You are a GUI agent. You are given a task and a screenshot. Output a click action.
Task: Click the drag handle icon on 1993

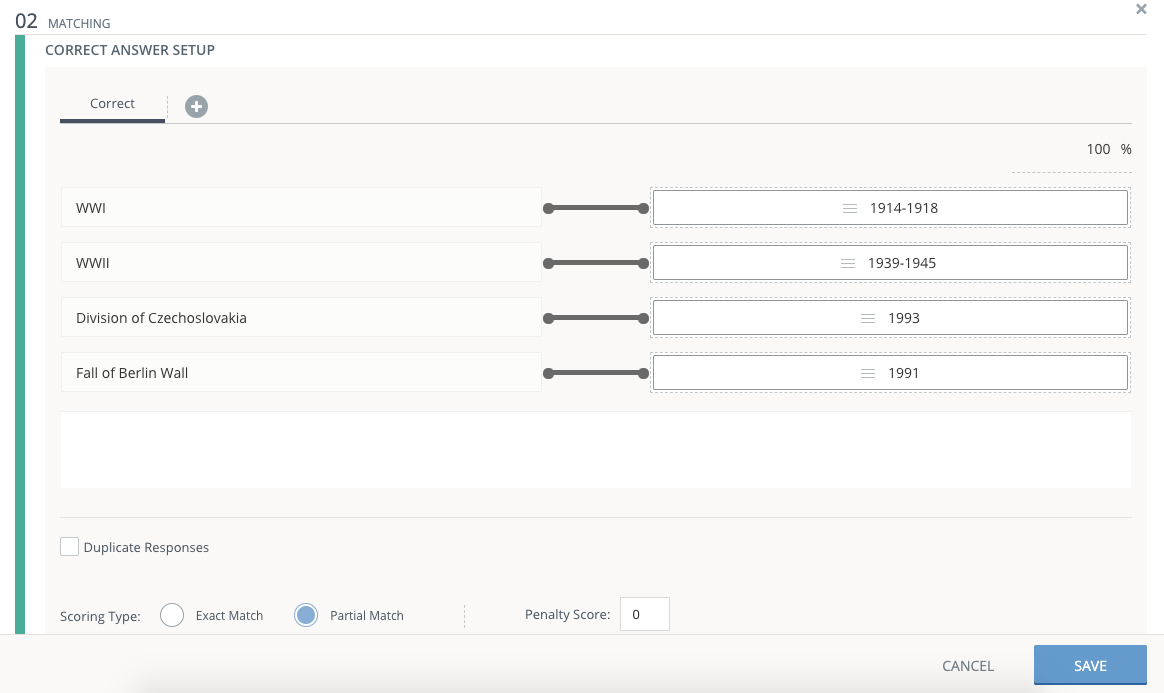coord(868,319)
